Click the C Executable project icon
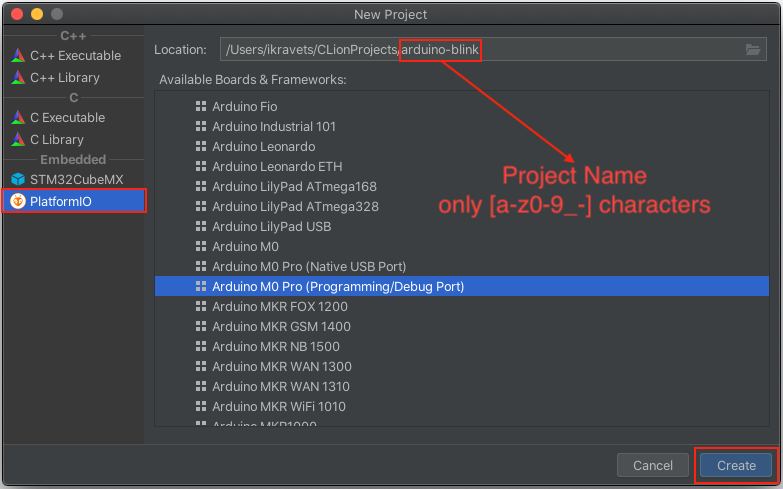Image resolution: width=783 pixels, height=489 pixels. click(x=18, y=117)
